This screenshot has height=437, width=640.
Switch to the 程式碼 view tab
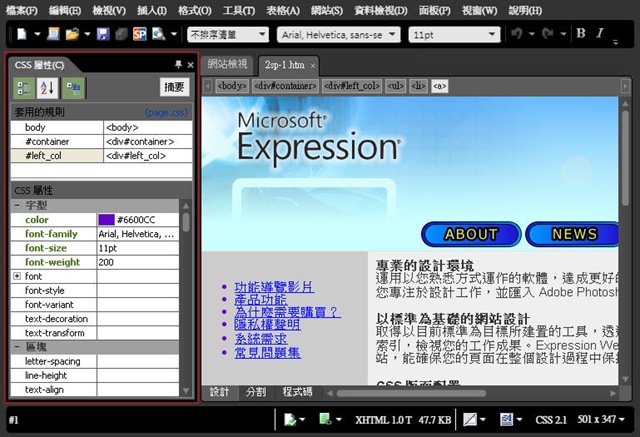[x=296, y=391]
